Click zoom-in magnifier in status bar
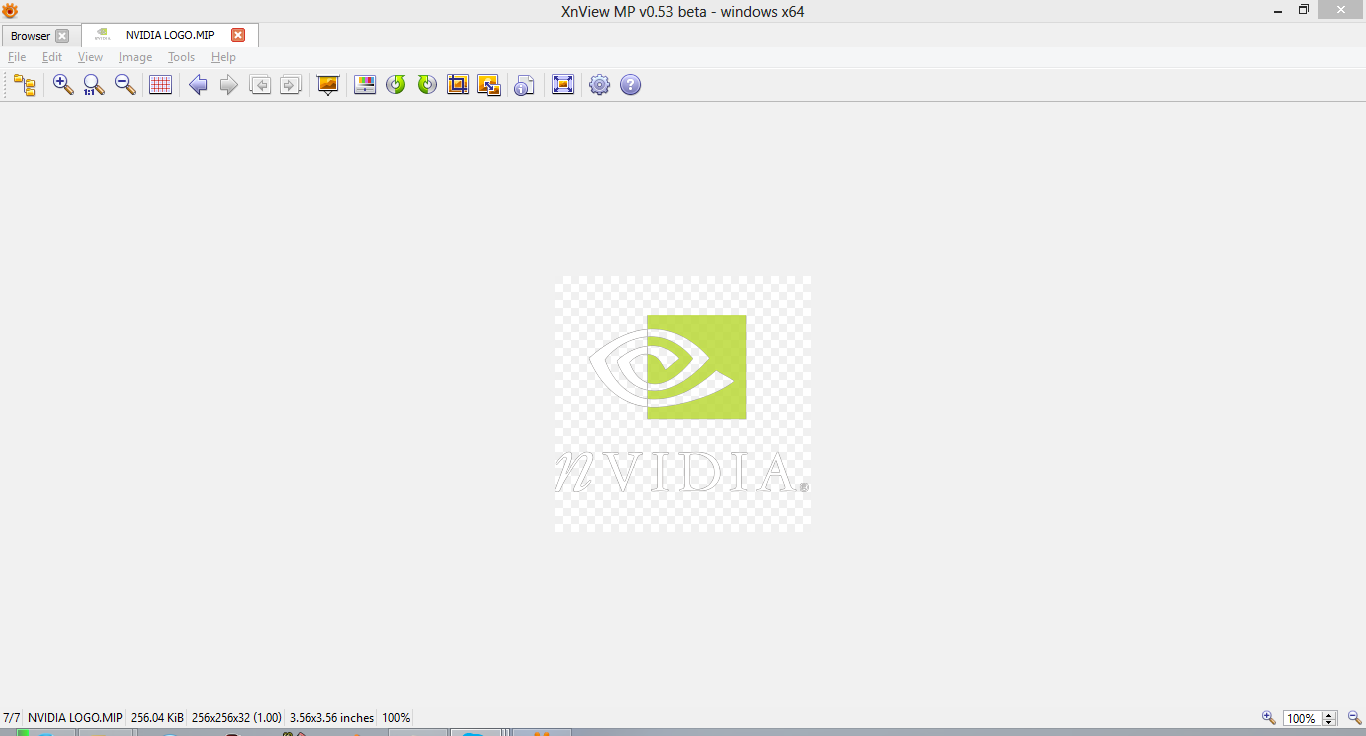Viewport: 1366px width, 736px height. coord(1268,717)
